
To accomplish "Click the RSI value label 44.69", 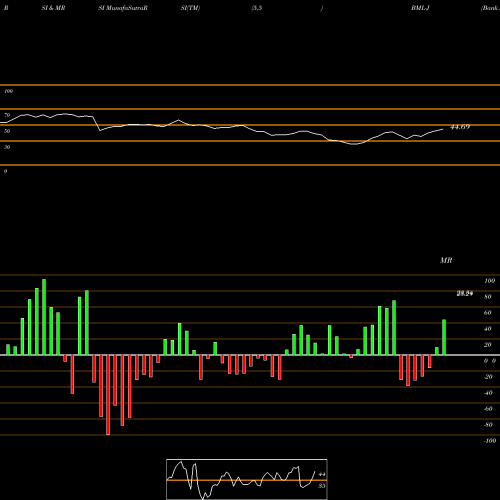I will tap(460, 127).
